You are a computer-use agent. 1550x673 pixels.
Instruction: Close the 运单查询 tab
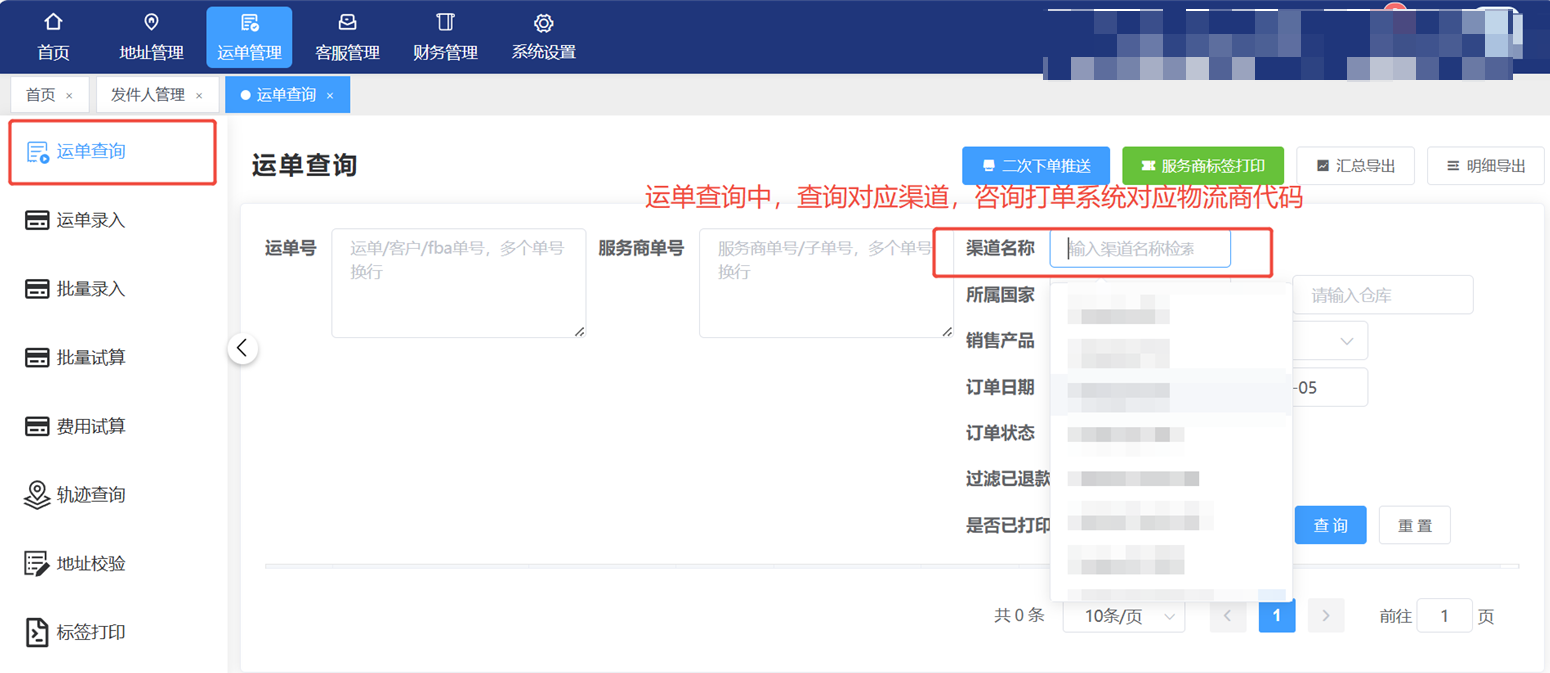click(x=330, y=96)
